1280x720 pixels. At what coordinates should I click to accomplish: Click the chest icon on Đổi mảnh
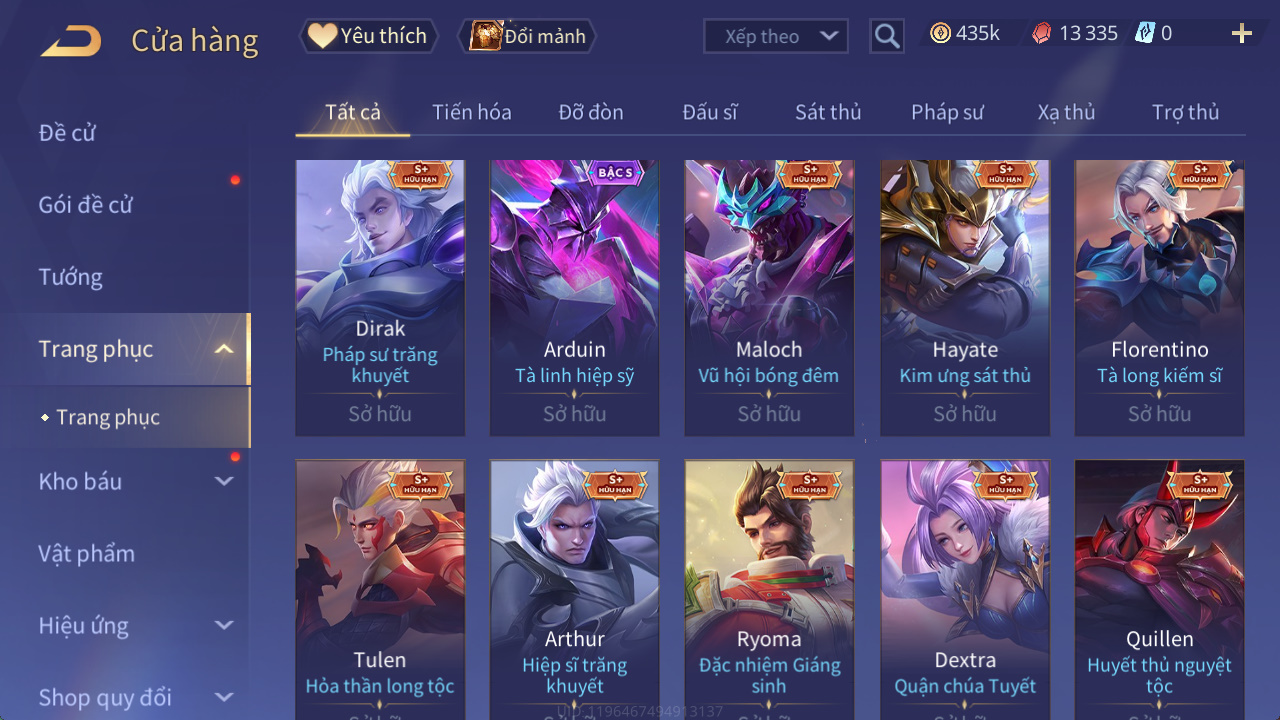coord(486,36)
